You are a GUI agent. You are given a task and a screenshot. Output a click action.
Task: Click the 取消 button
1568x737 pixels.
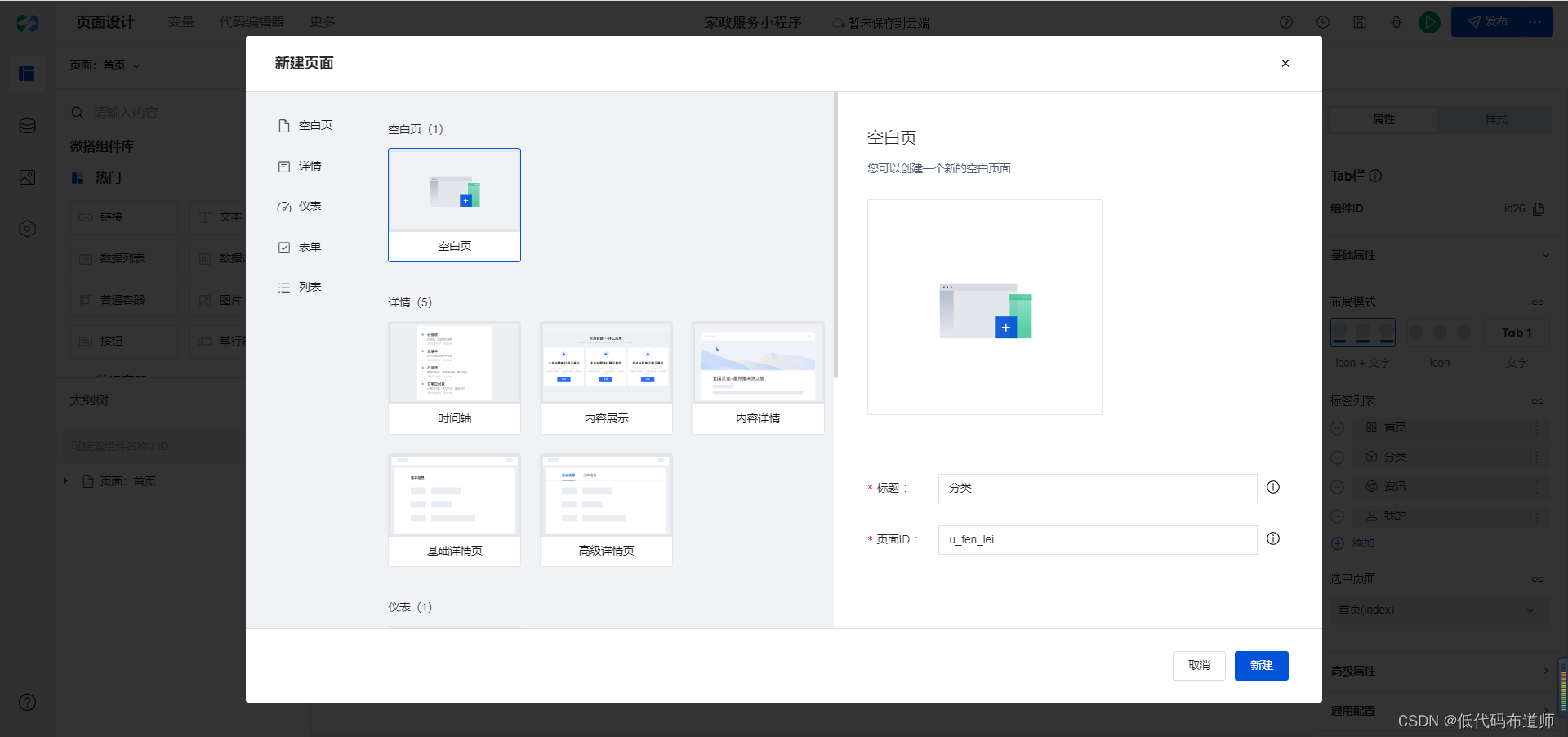pos(1199,666)
